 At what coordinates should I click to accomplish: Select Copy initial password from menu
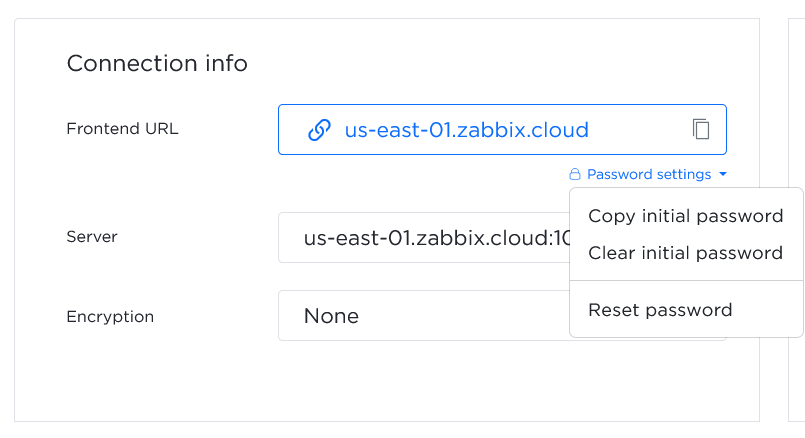685,216
